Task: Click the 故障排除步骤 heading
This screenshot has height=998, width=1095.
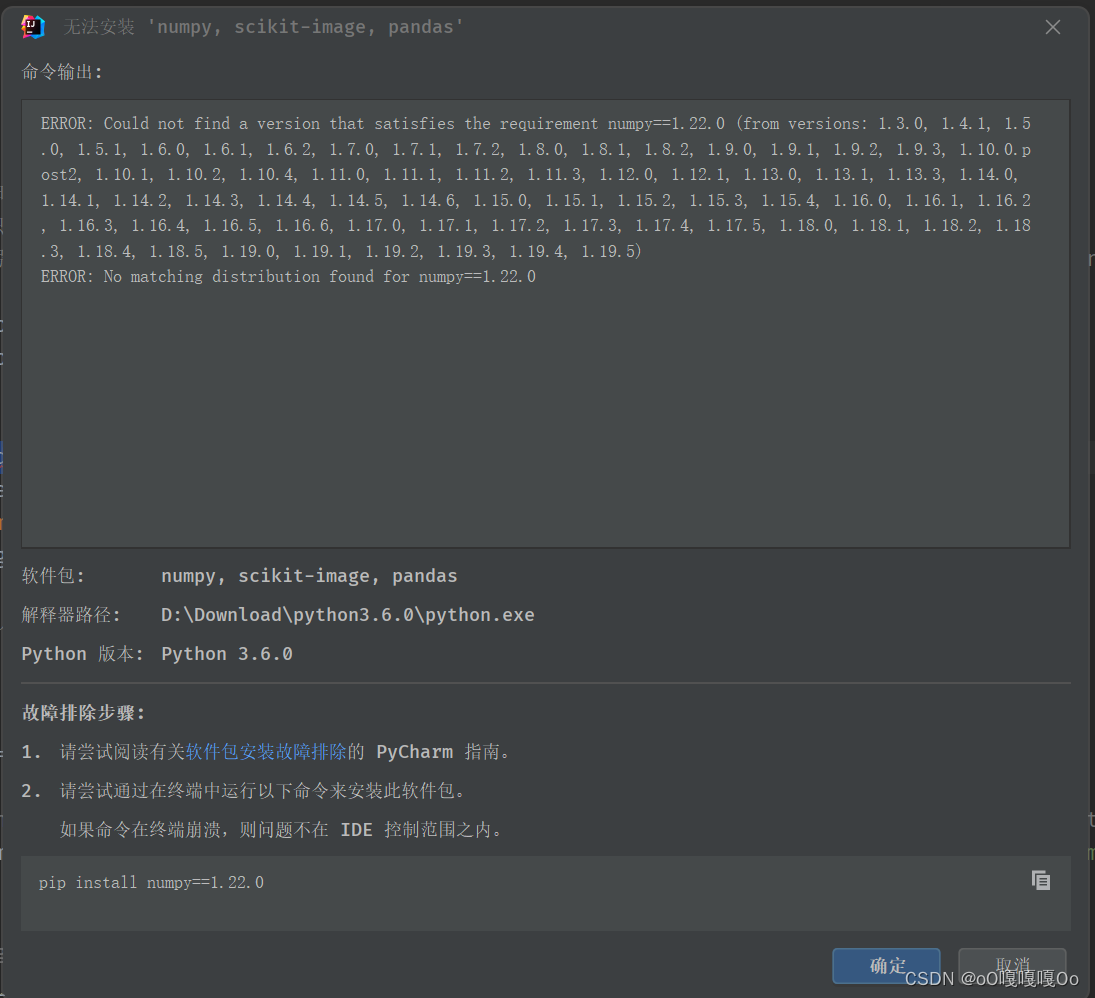Action: coord(83,712)
